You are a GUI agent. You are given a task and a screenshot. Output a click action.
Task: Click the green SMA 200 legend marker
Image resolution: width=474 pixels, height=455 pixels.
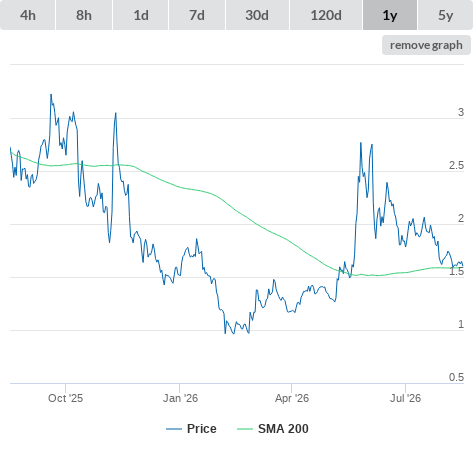tap(245, 429)
